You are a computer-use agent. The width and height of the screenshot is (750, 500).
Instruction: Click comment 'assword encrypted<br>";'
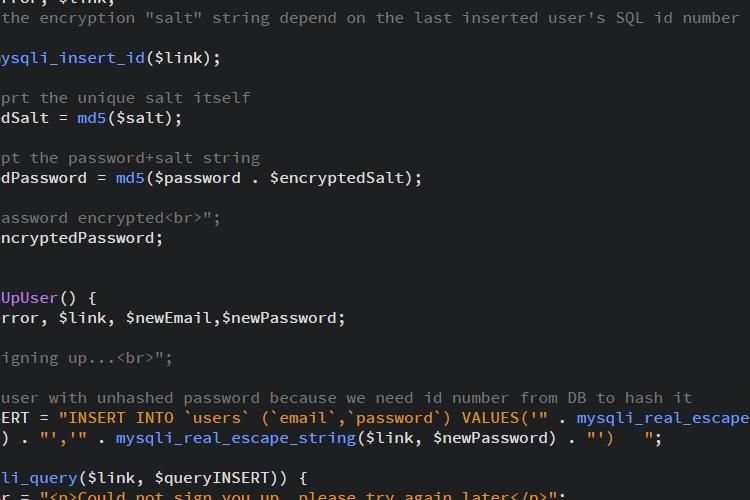click(x=110, y=218)
